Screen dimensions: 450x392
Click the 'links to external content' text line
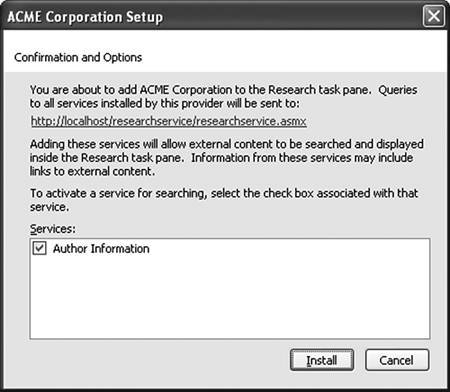tap(92, 171)
